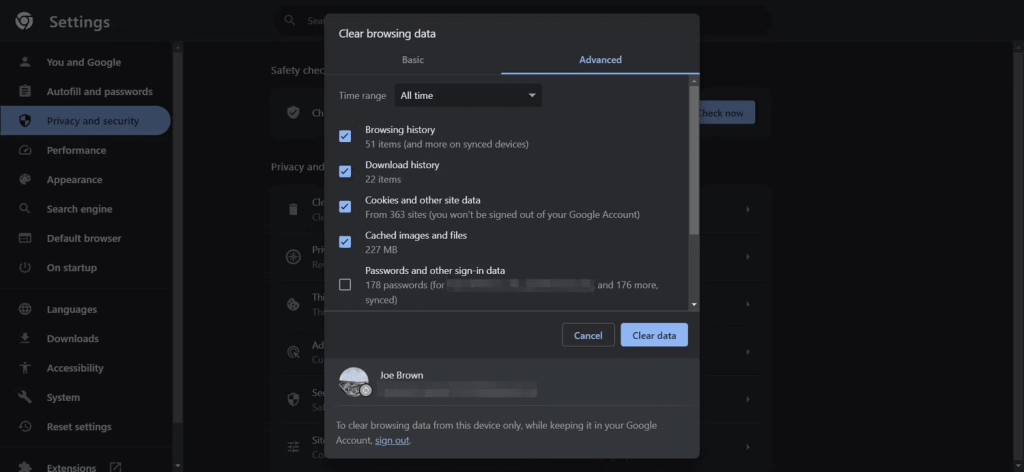
Task: Open the Reset settings history icon
Action: 25,427
